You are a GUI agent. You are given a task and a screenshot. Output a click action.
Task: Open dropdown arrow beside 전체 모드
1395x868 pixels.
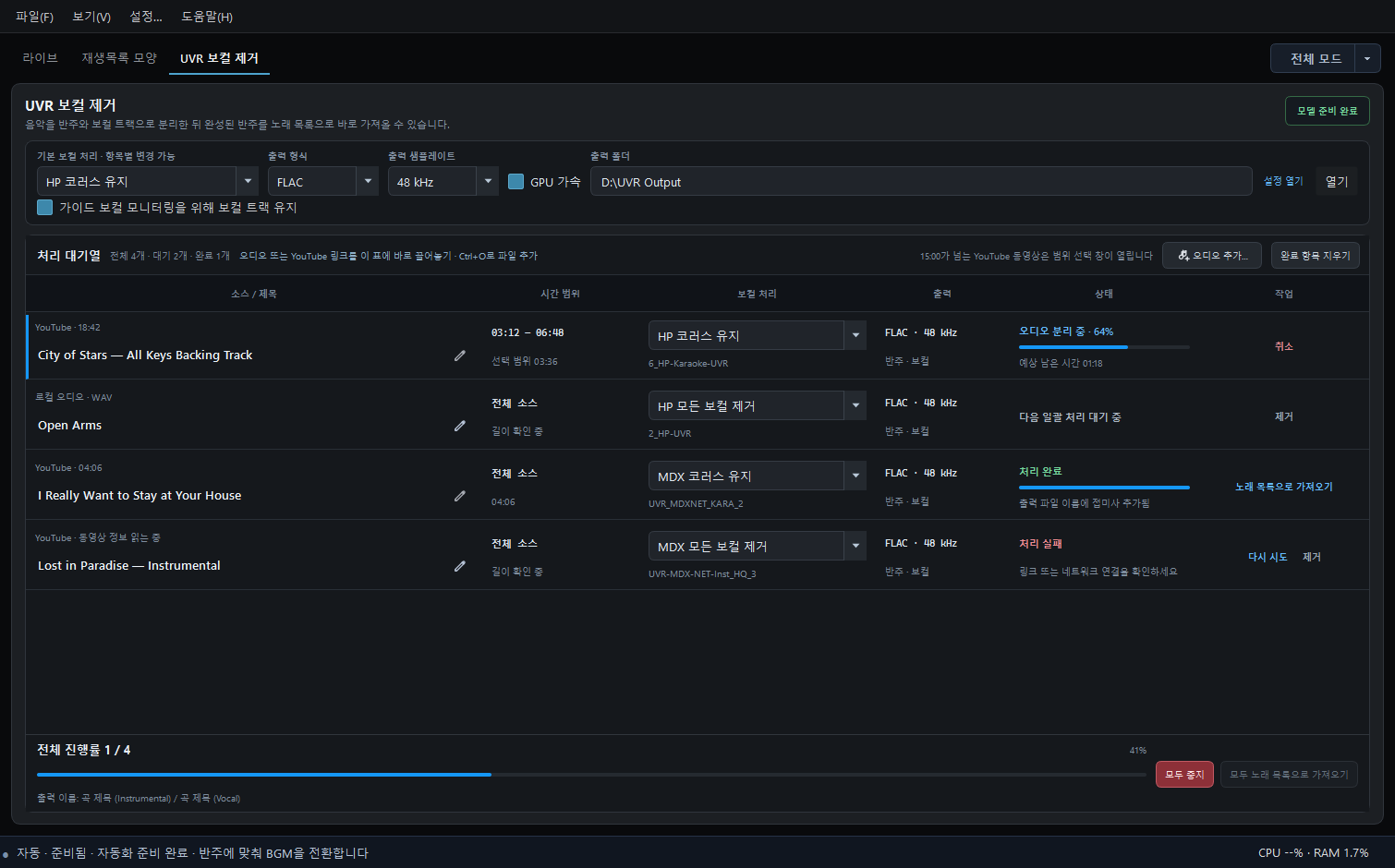[x=1367, y=58]
